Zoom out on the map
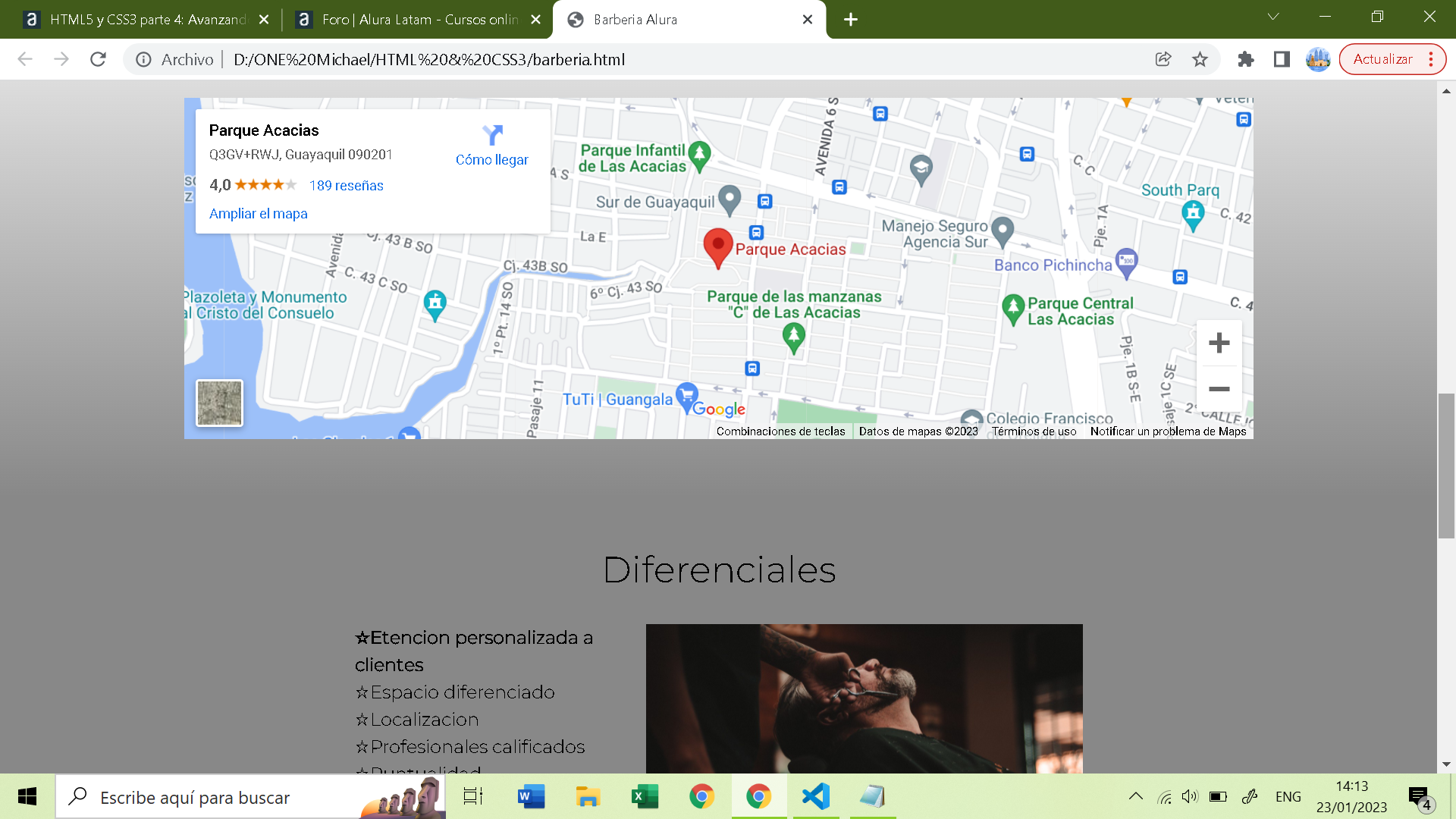The width and height of the screenshot is (1456, 819). (1219, 389)
